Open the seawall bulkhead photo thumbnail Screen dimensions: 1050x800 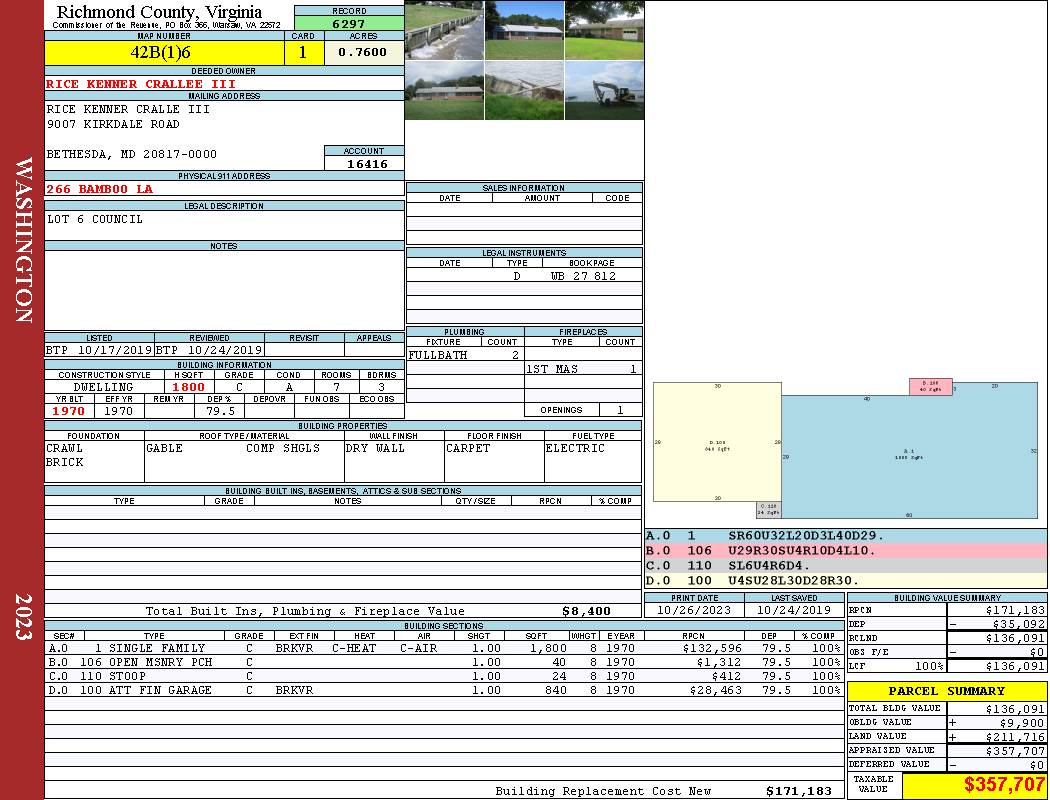(x=444, y=30)
